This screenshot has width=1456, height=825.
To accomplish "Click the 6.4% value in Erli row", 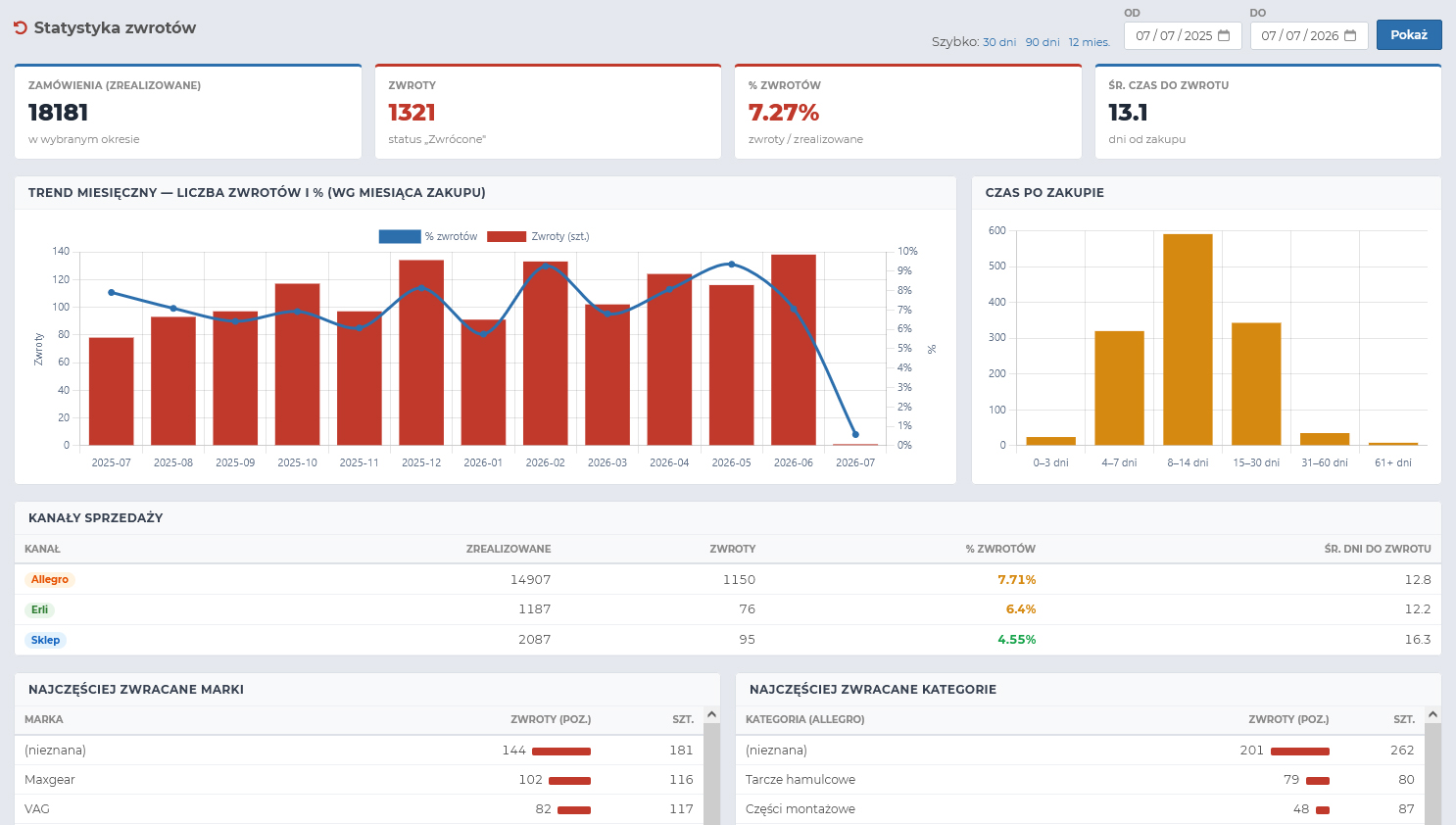I will (x=1021, y=609).
